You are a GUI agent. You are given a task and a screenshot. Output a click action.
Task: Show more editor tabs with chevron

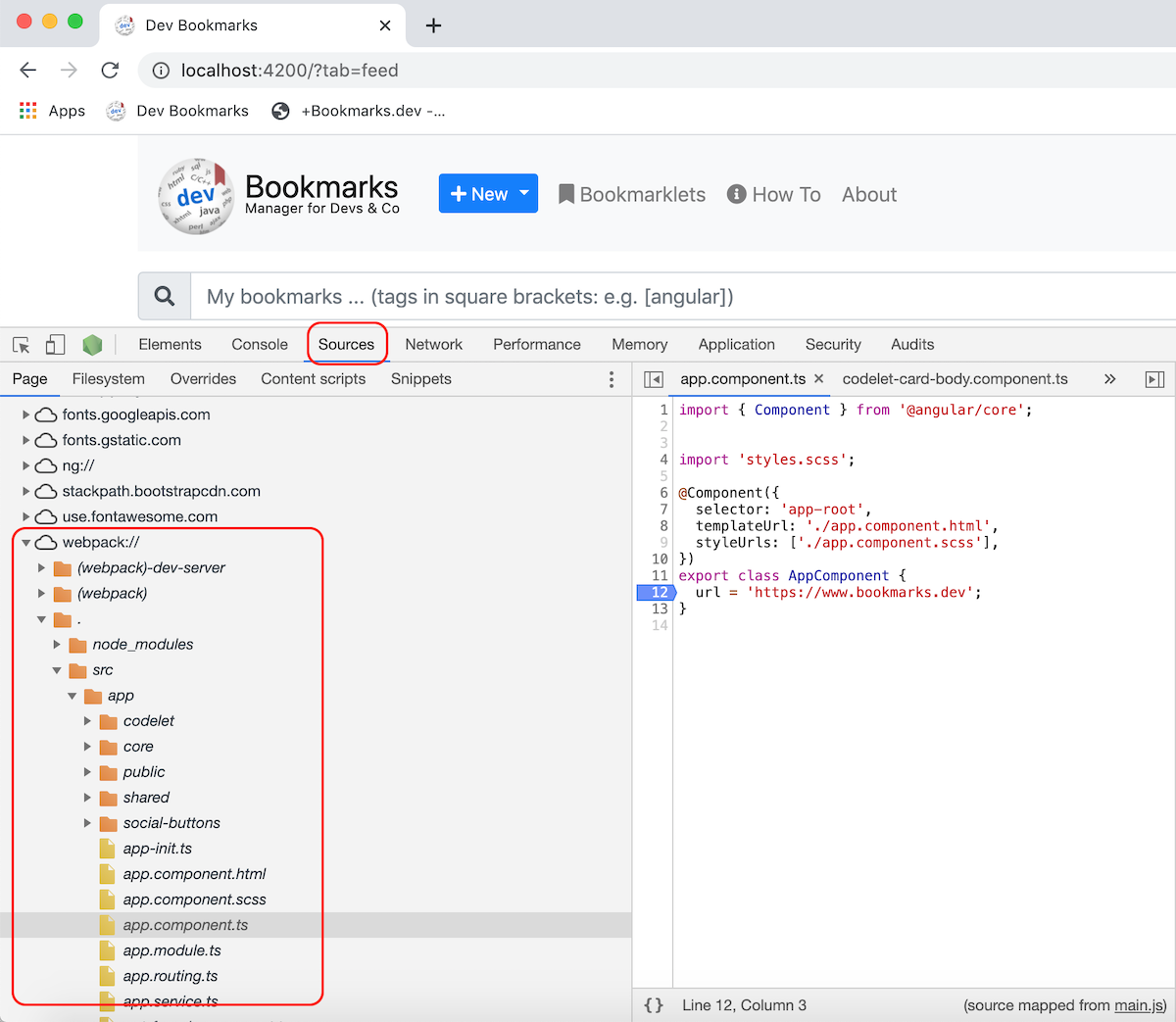pyautogui.click(x=1109, y=379)
